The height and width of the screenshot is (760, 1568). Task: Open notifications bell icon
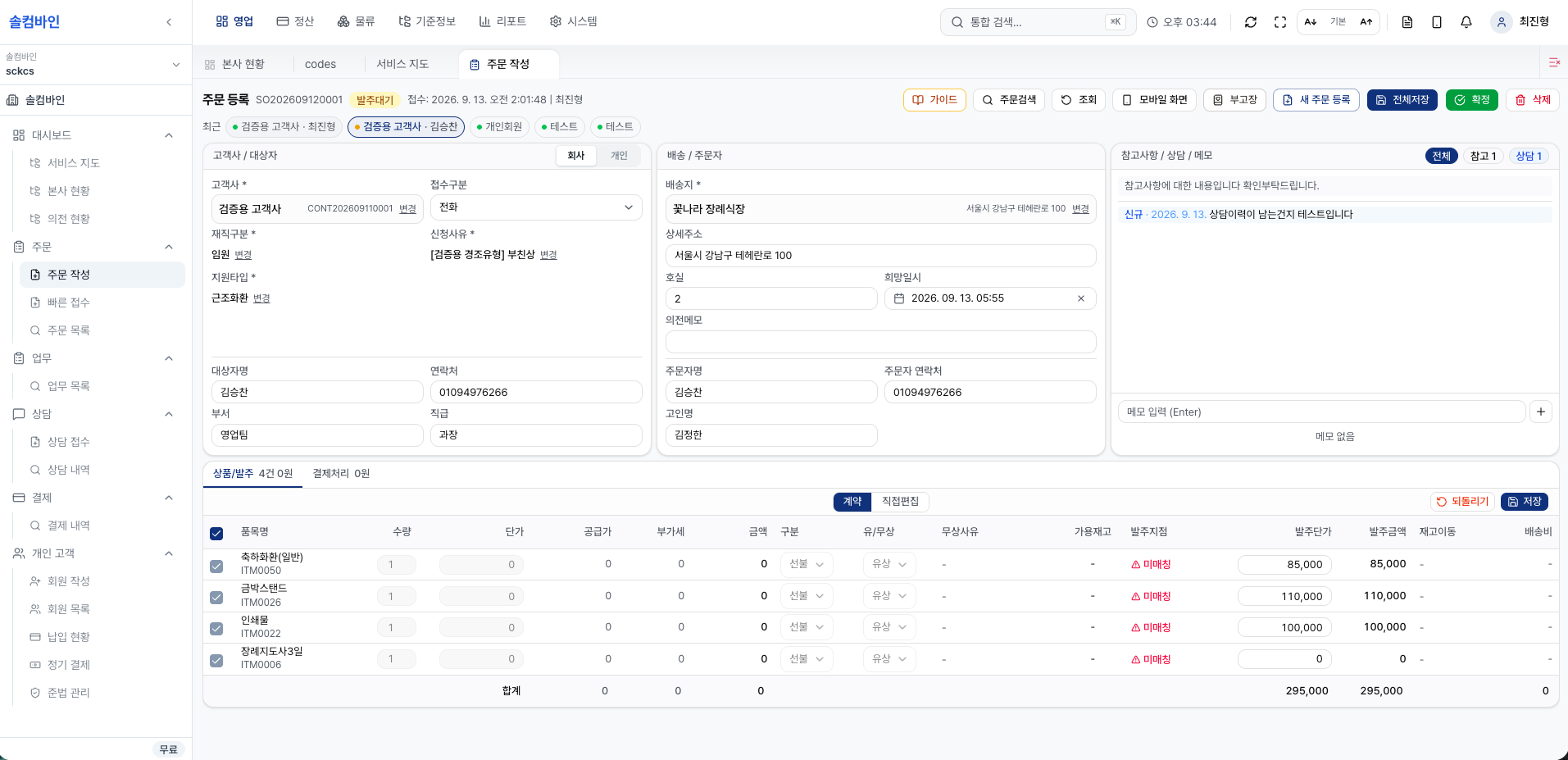pyautogui.click(x=1466, y=22)
